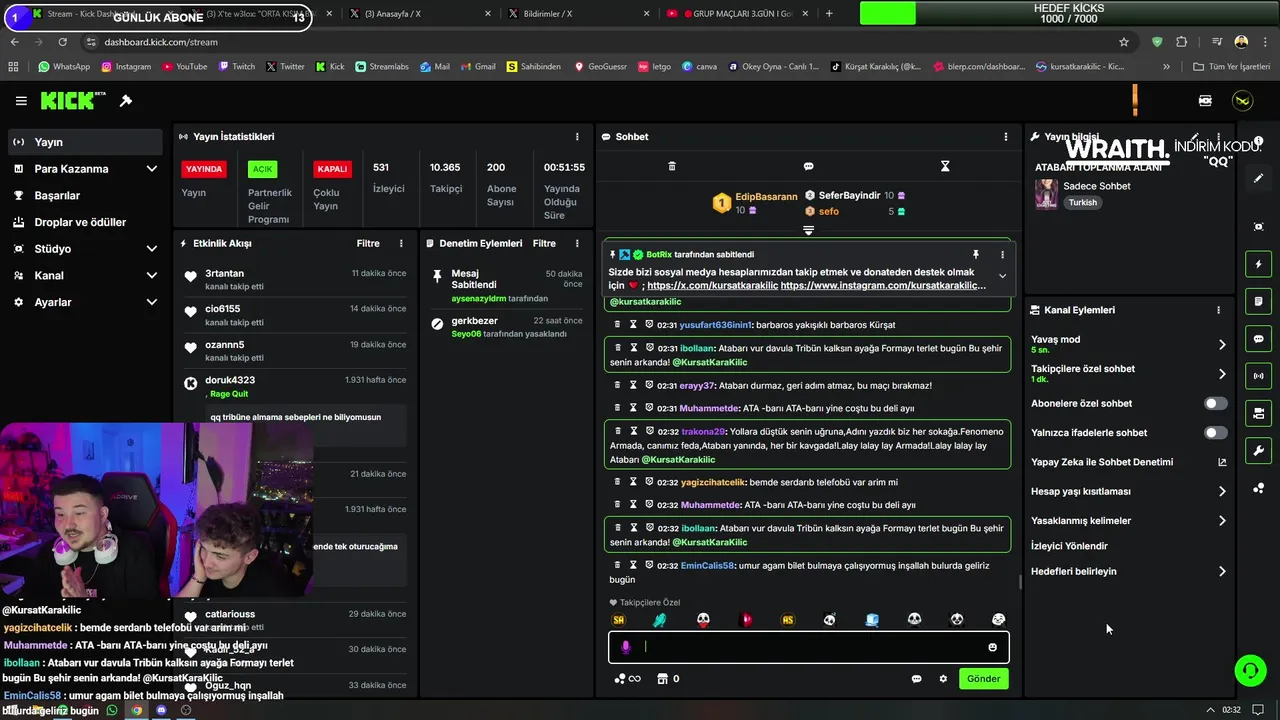Image resolution: width=1280 pixels, height=720 pixels.
Task: Click the trash icon at chat top
Action: 672,166
